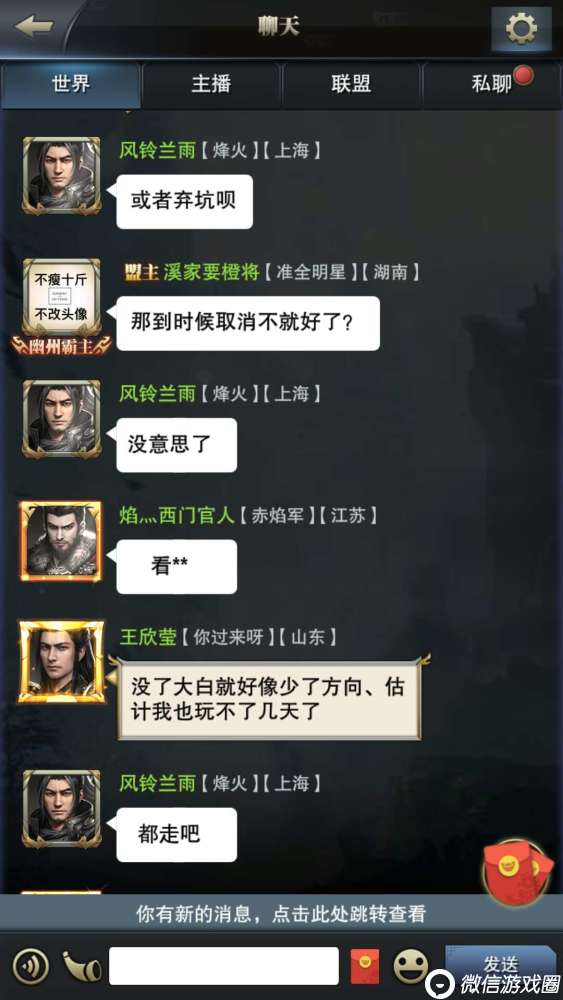Tap 西门官人's avatar portrait
This screenshot has height=1000, width=563.
[61, 541]
